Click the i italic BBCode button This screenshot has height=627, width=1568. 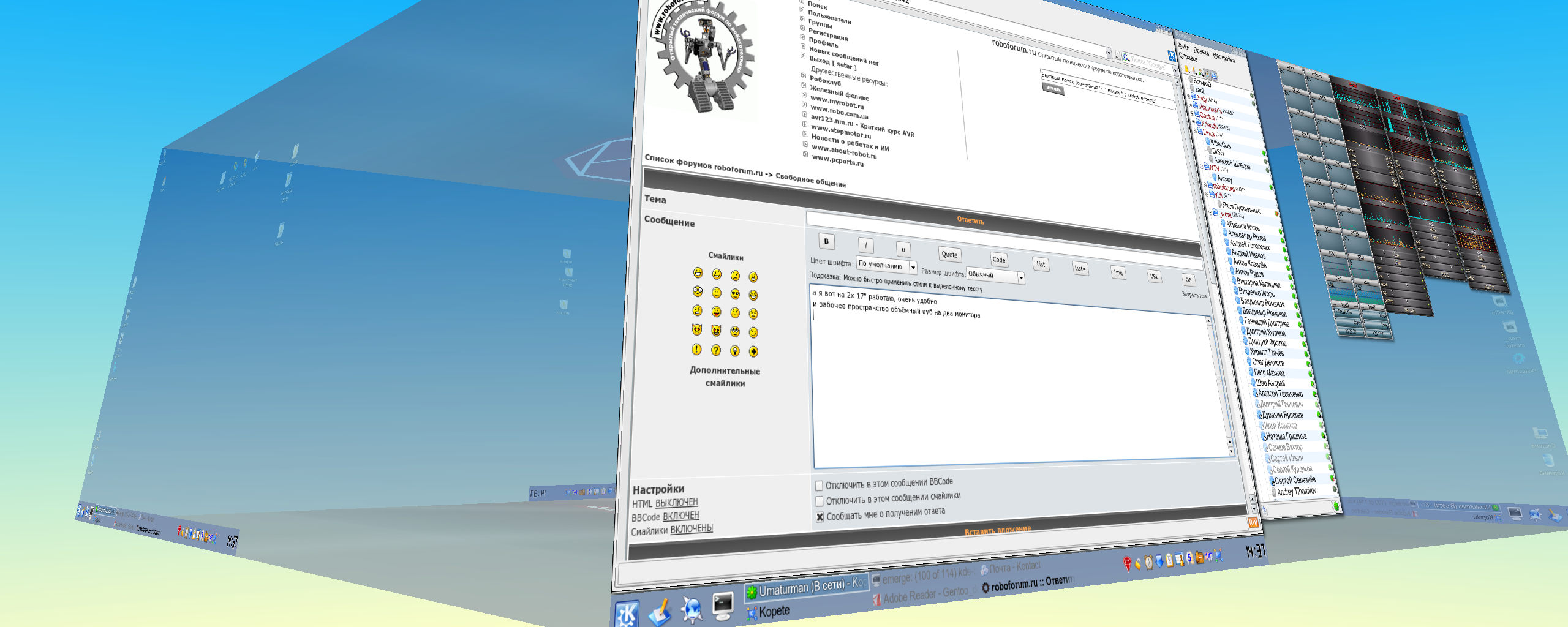pyautogui.click(x=866, y=246)
